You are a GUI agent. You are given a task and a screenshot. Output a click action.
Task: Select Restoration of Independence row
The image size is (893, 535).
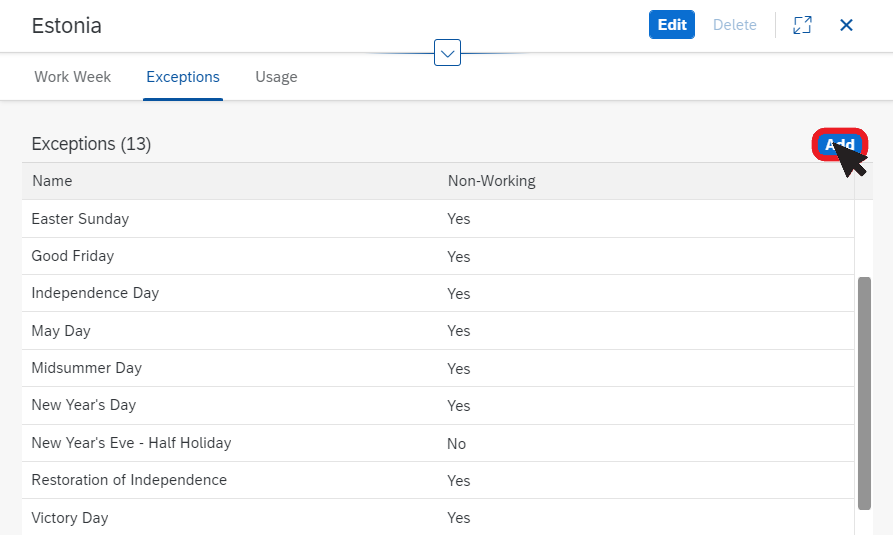pos(438,480)
